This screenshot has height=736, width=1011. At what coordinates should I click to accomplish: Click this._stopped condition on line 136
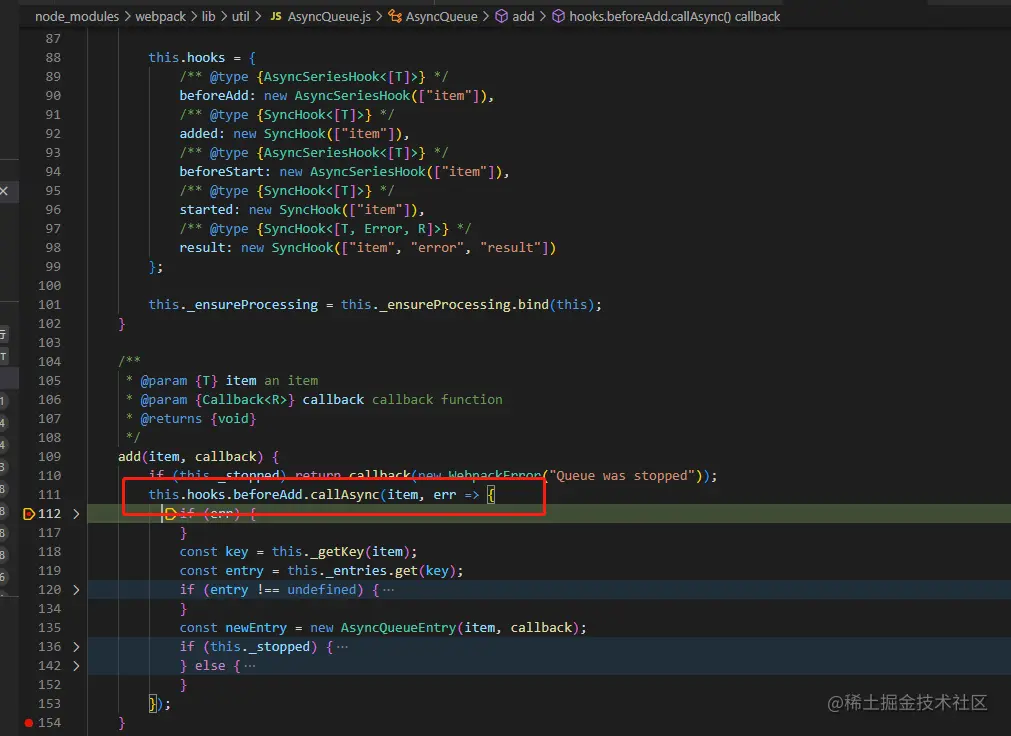pyautogui.click(x=260, y=646)
